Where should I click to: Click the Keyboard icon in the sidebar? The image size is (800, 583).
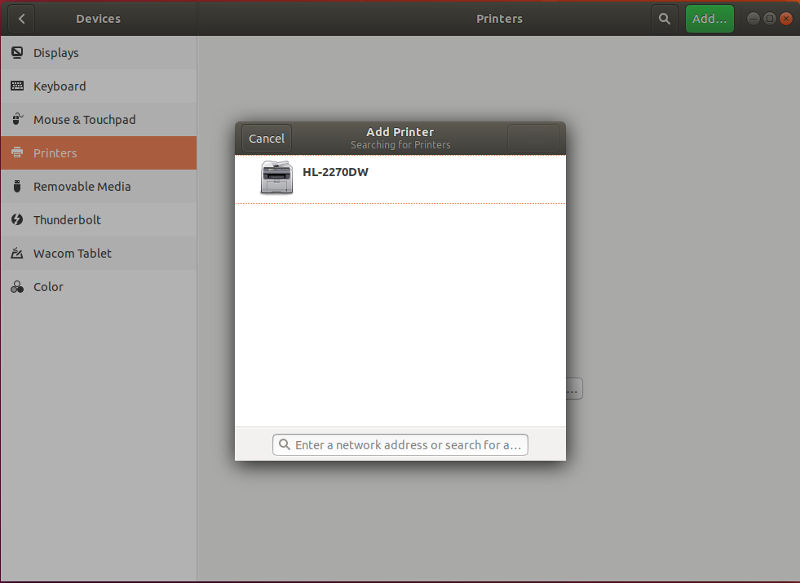click(x=17, y=86)
